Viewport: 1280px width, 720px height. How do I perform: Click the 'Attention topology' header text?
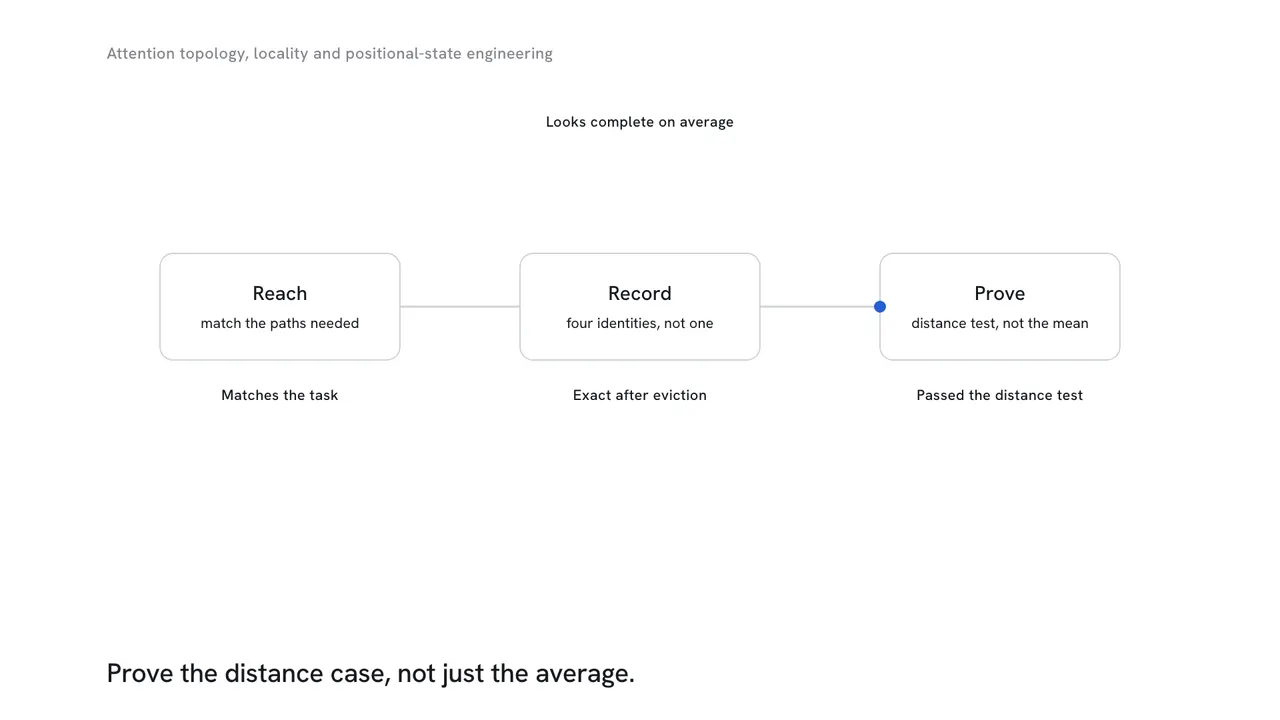[x=177, y=54]
